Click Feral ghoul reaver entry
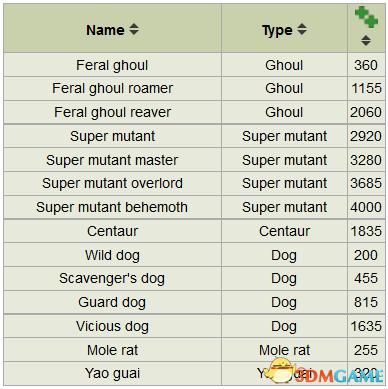Viewport: 388px width, 389px height. [112, 112]
